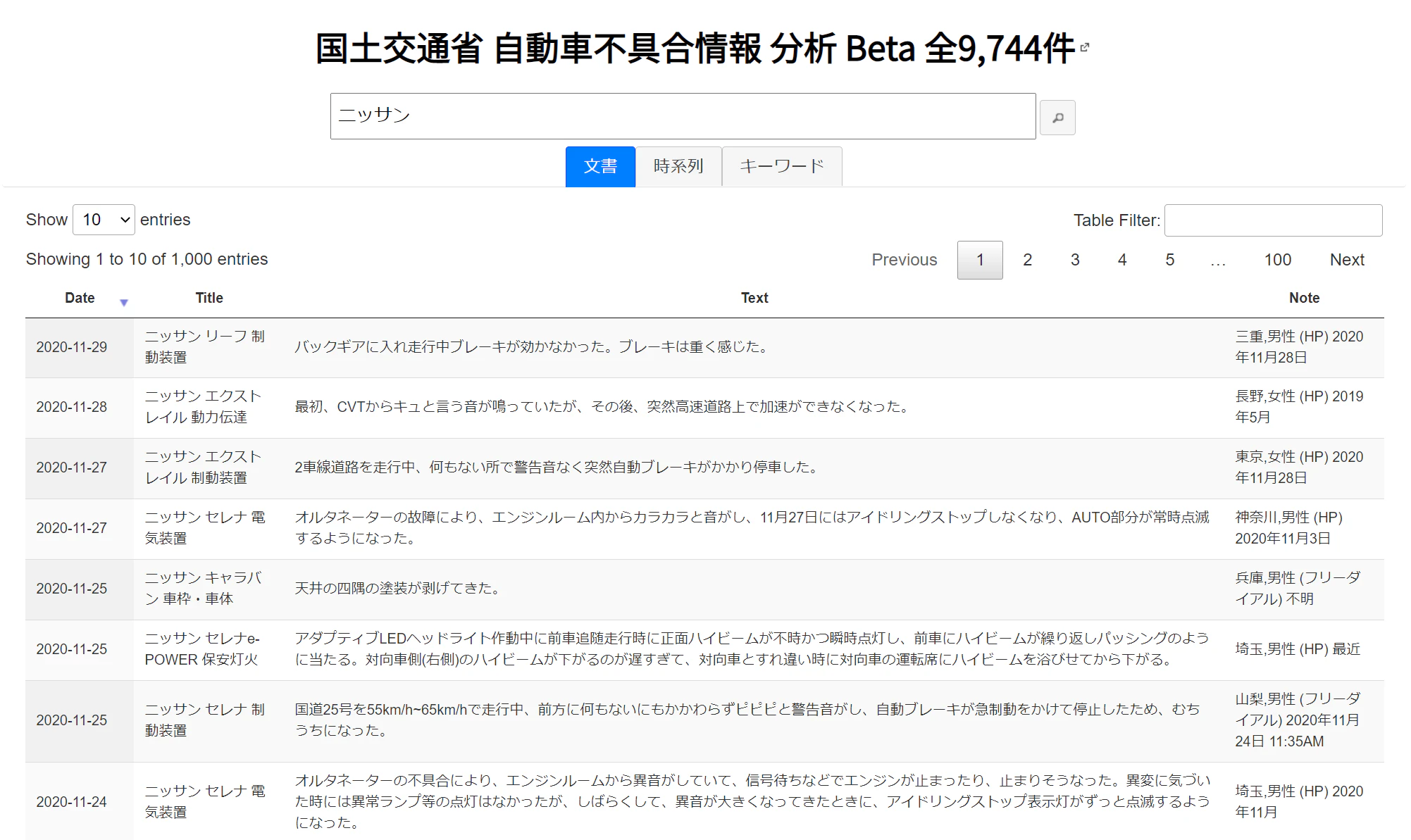Click text starting 2車線道路を走行中

click(x=558, y=468)
